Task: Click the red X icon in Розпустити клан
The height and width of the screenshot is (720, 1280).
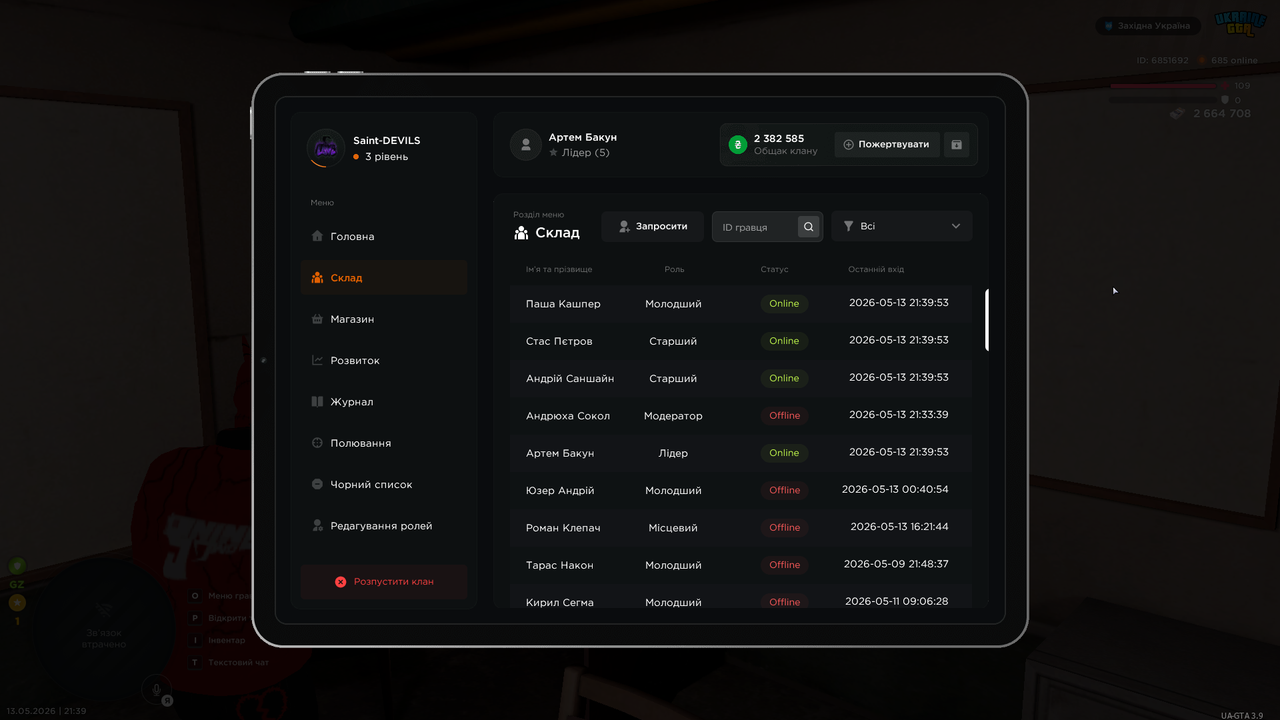Action: pos(340,581)
